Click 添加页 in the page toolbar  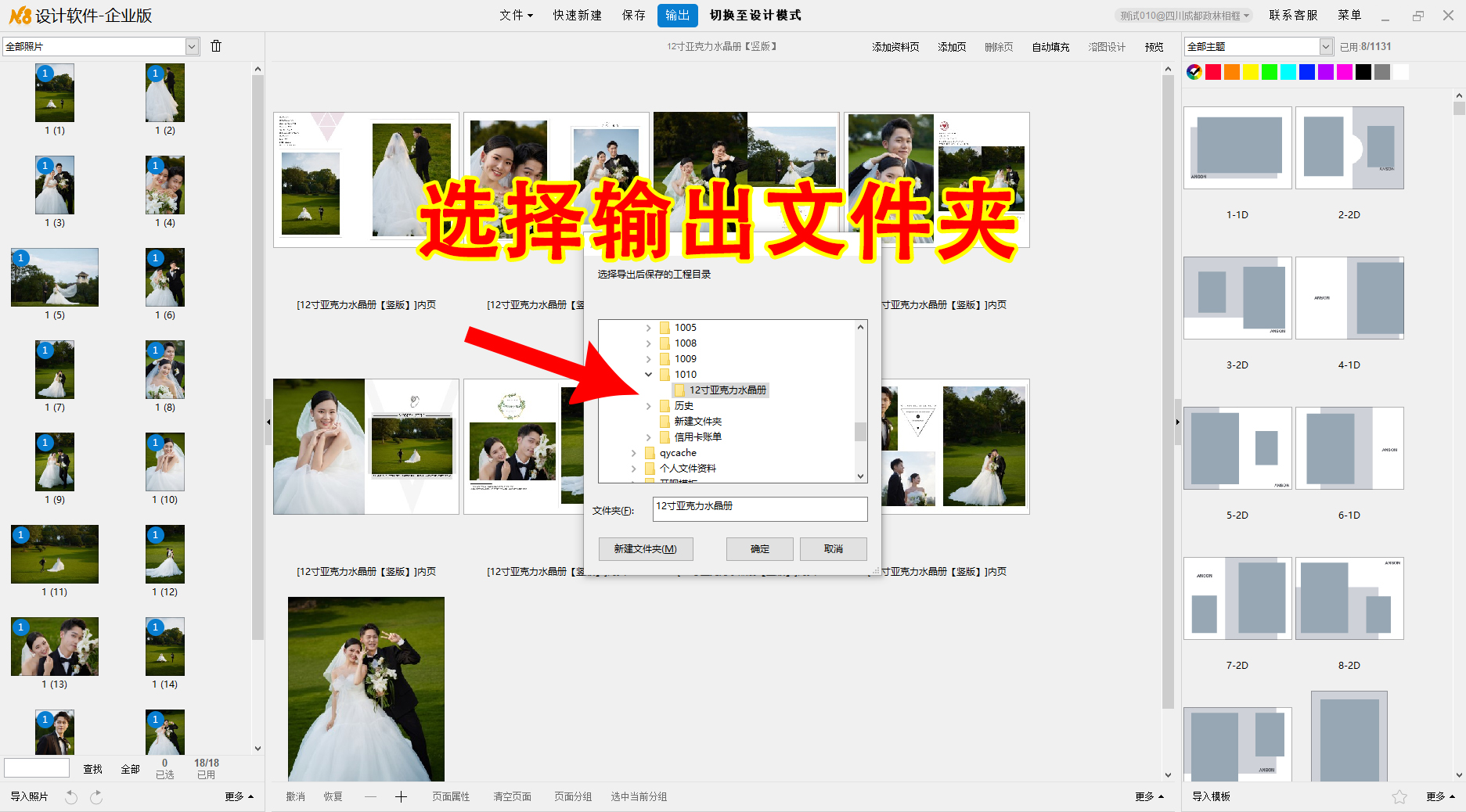tap(952, 47)
